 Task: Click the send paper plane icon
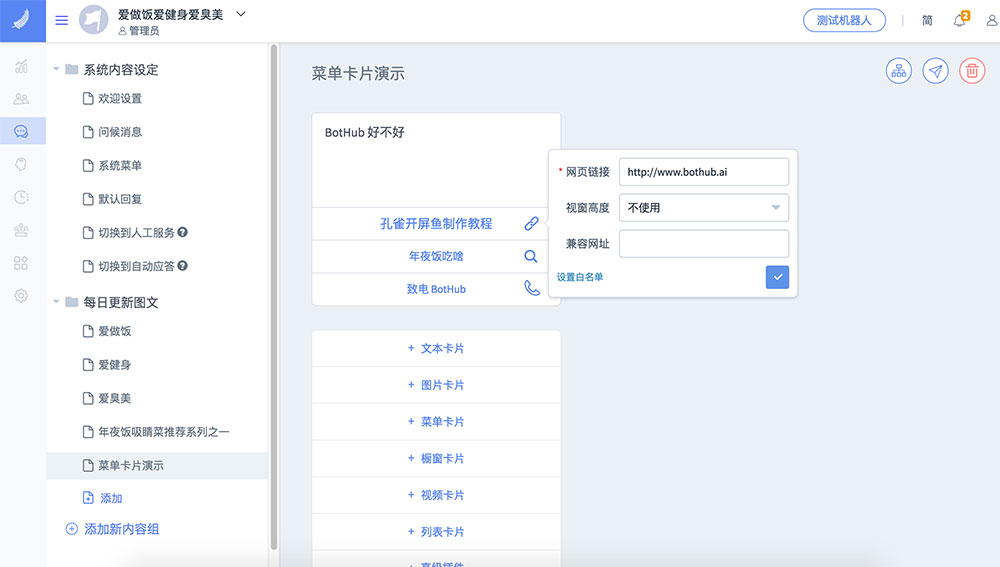pyautogui.click(x=936, y=71)
